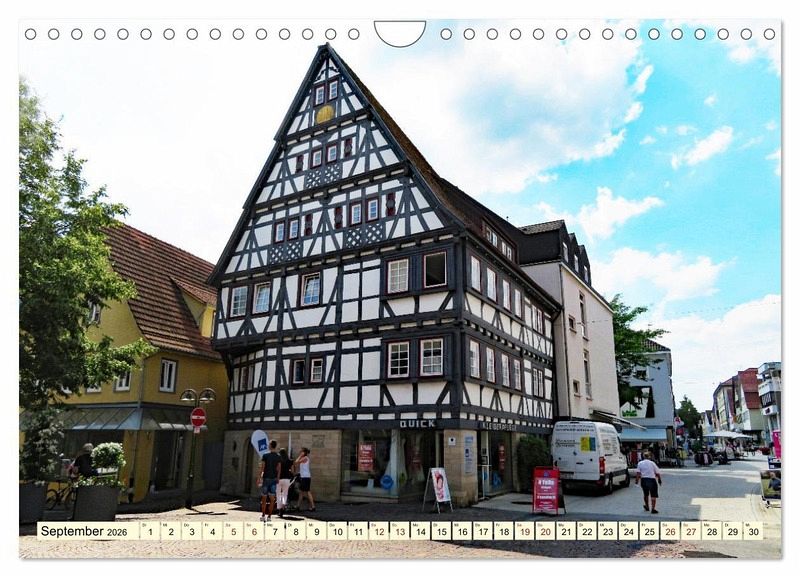
Task: Click the white delivery van
Action: click(x=590, y=455)
